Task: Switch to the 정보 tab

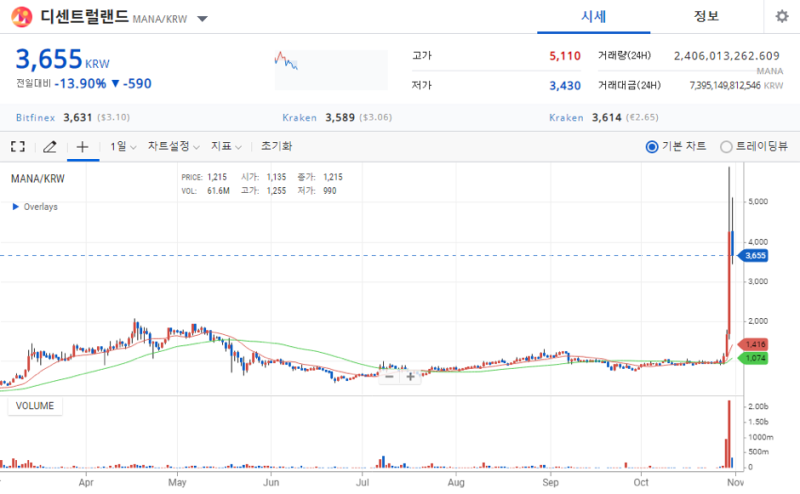Action: pyautogui.click(x=706, y=17)
